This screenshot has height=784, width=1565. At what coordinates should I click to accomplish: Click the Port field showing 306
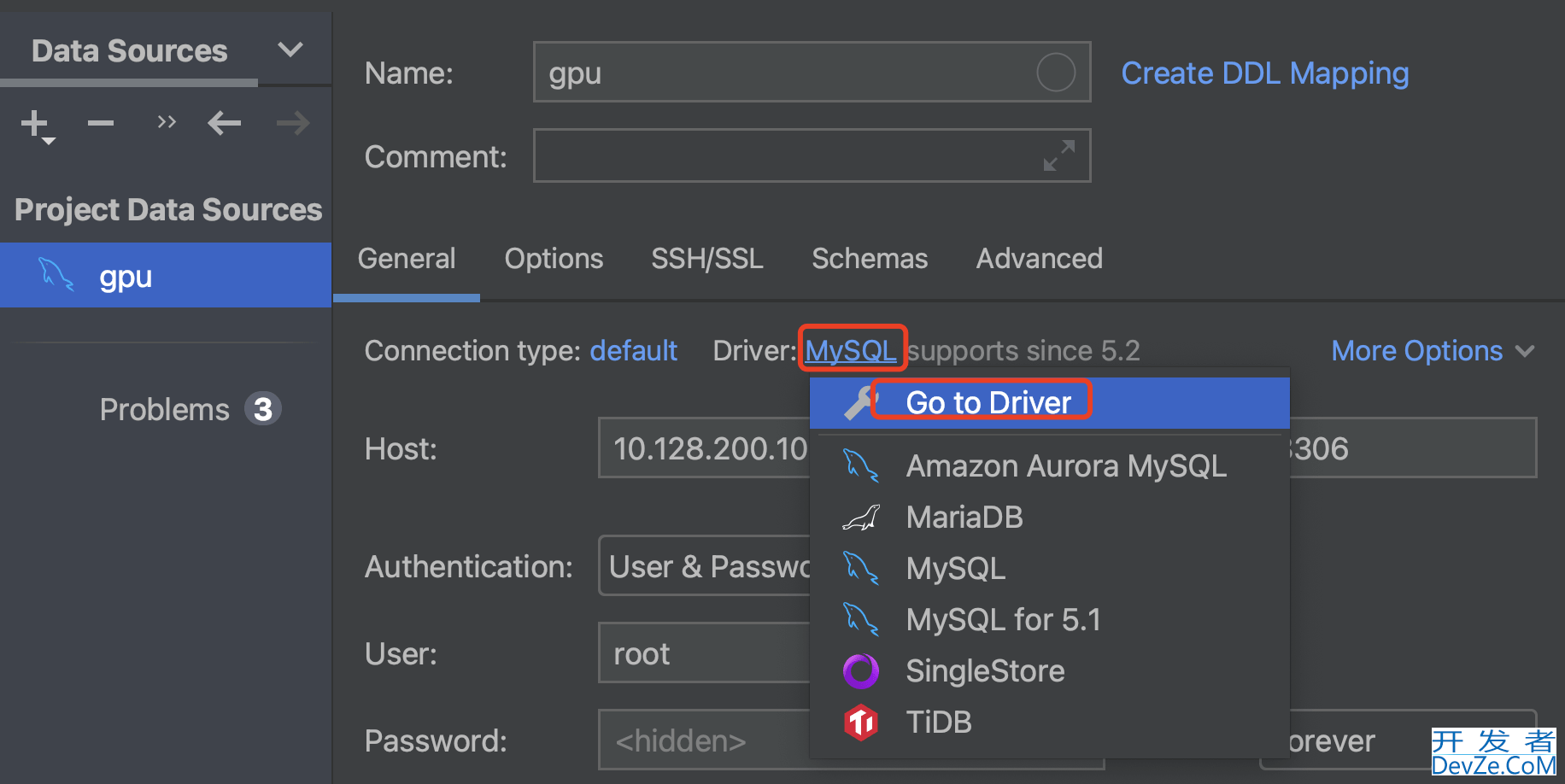click(x=1413, y=448)
